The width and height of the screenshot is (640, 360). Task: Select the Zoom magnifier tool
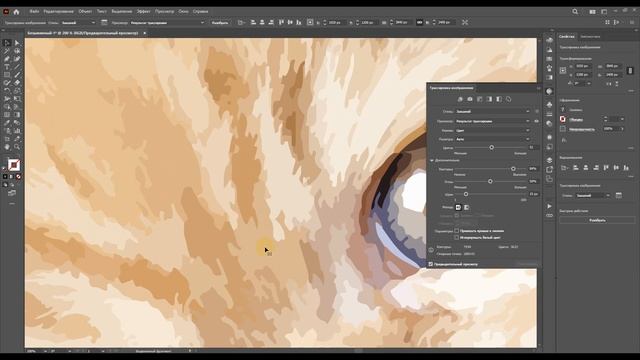click(17, 147)
